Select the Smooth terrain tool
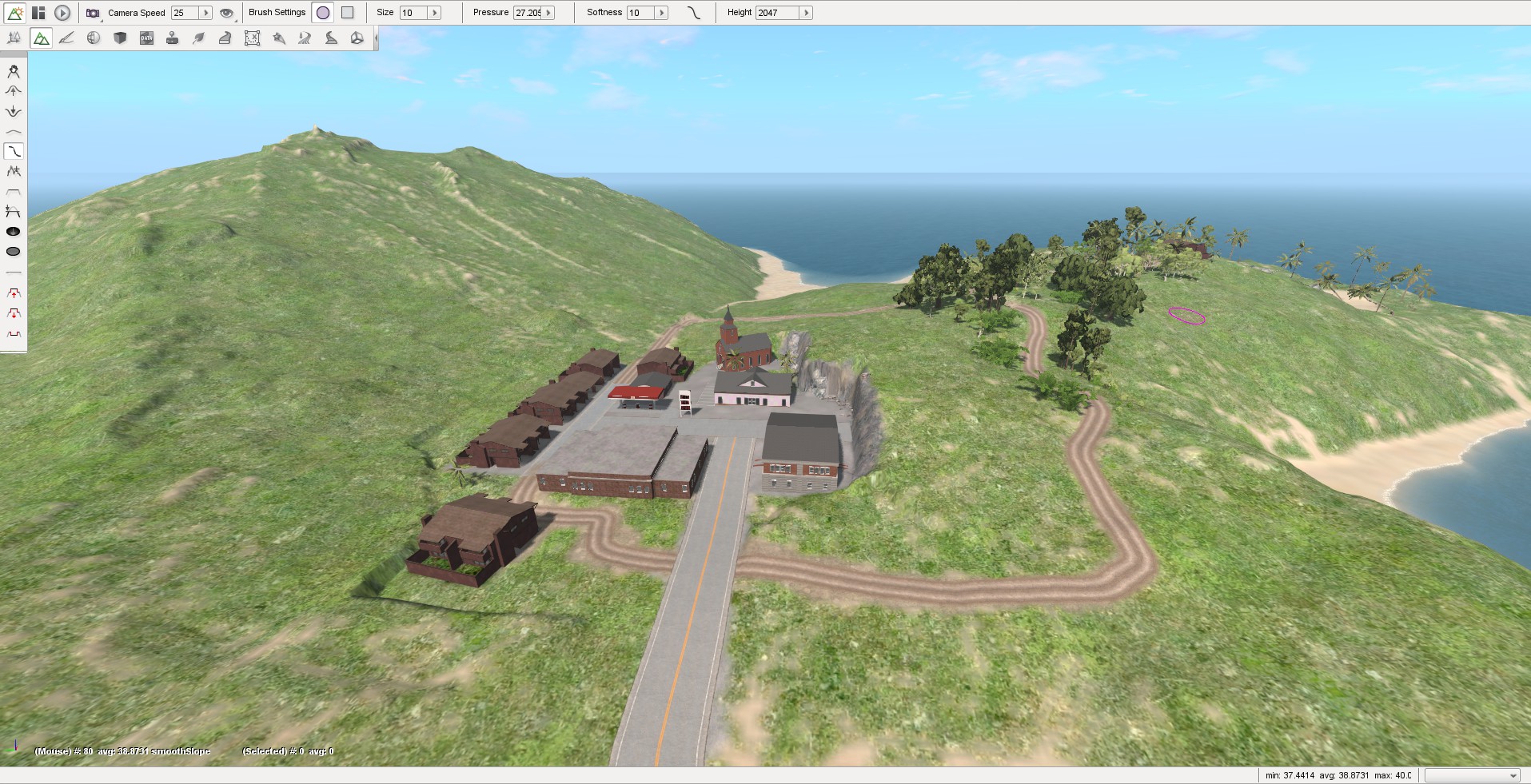Image resolution: width=1531 pixels, height=784 pixels. [x=14, y=131]
